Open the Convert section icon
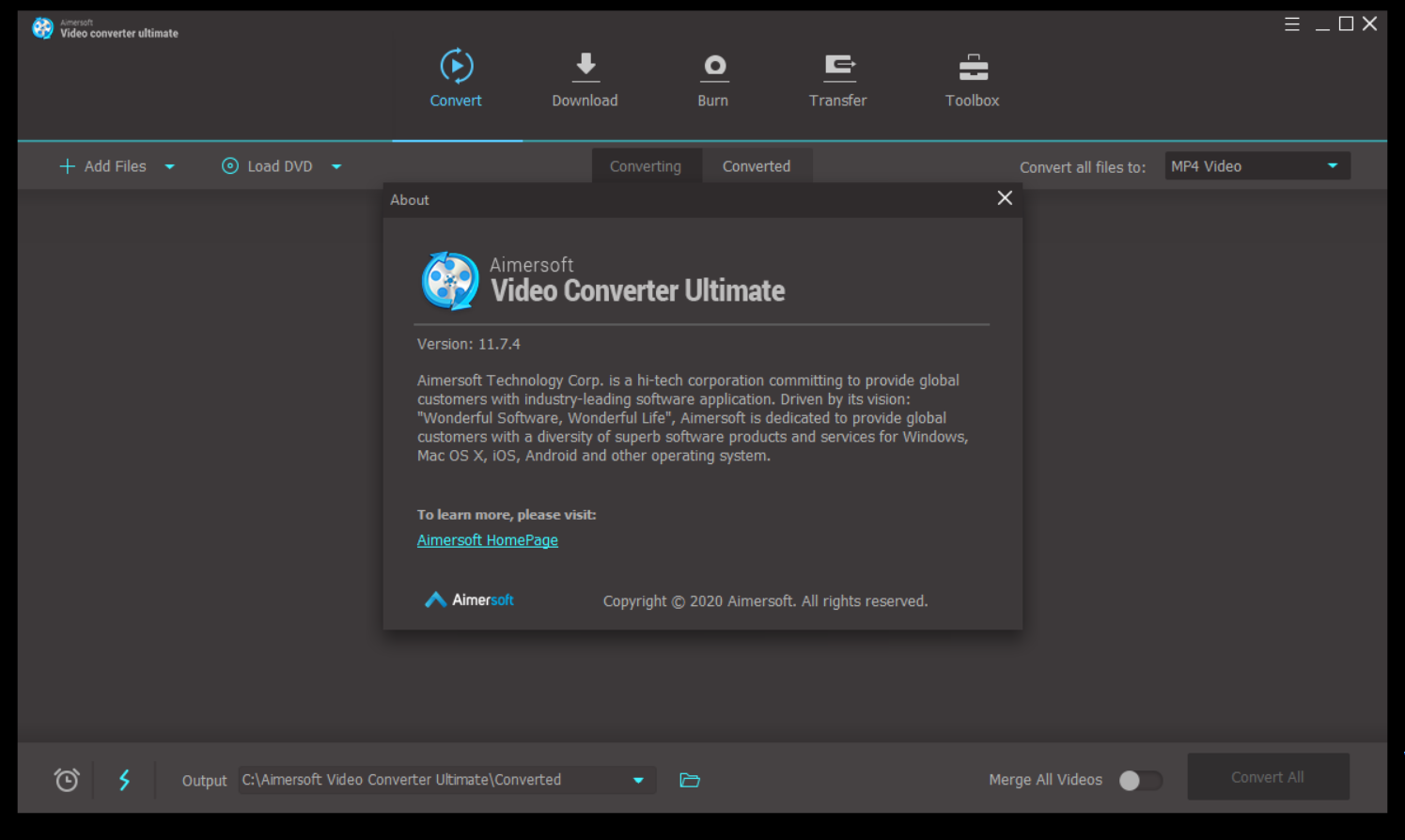Viewport: 1405px width, 840px height. point(457,67)
